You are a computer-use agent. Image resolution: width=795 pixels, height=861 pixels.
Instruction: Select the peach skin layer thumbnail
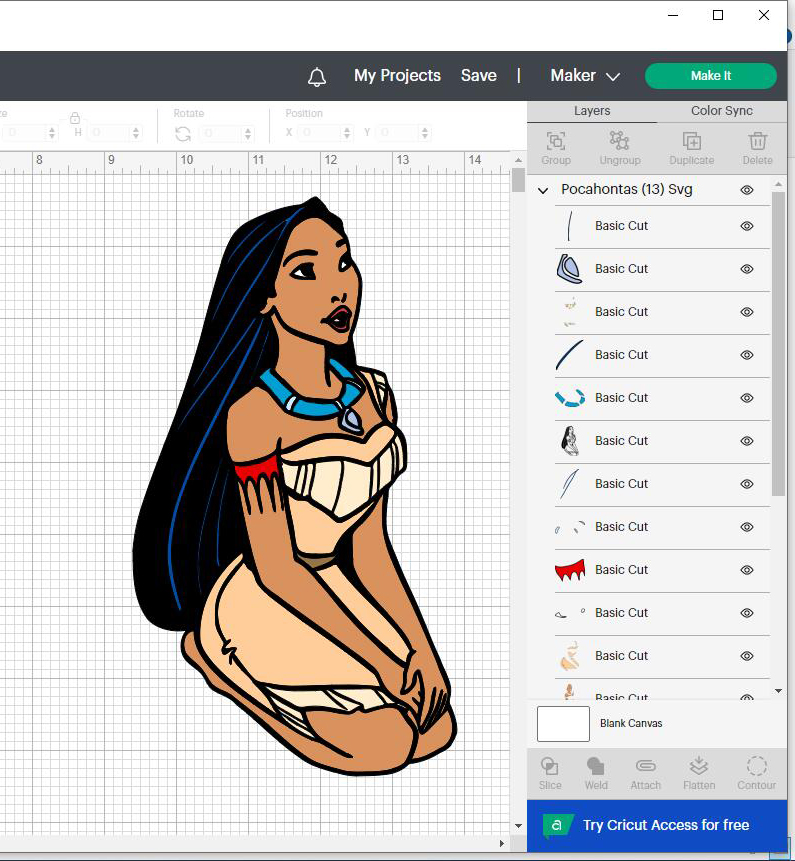(570, 656)
